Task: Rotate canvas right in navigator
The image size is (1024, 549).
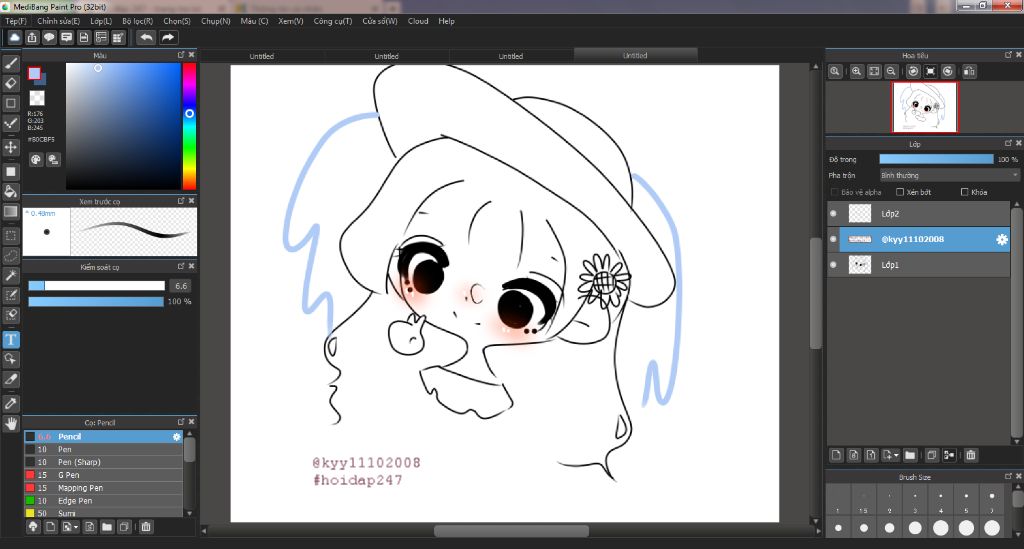Action: coord(948,71)
